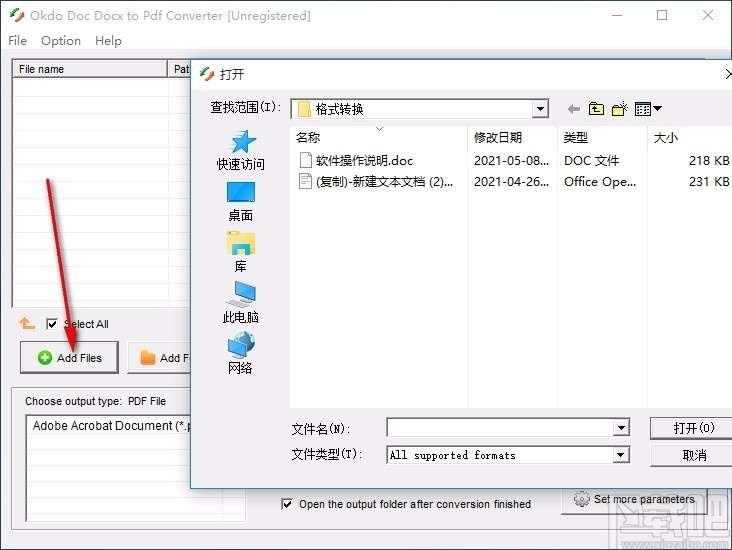Screen dimensions: 732x550
Task: Open This PC (此电脑) location
Action: (x=240, y=303)
